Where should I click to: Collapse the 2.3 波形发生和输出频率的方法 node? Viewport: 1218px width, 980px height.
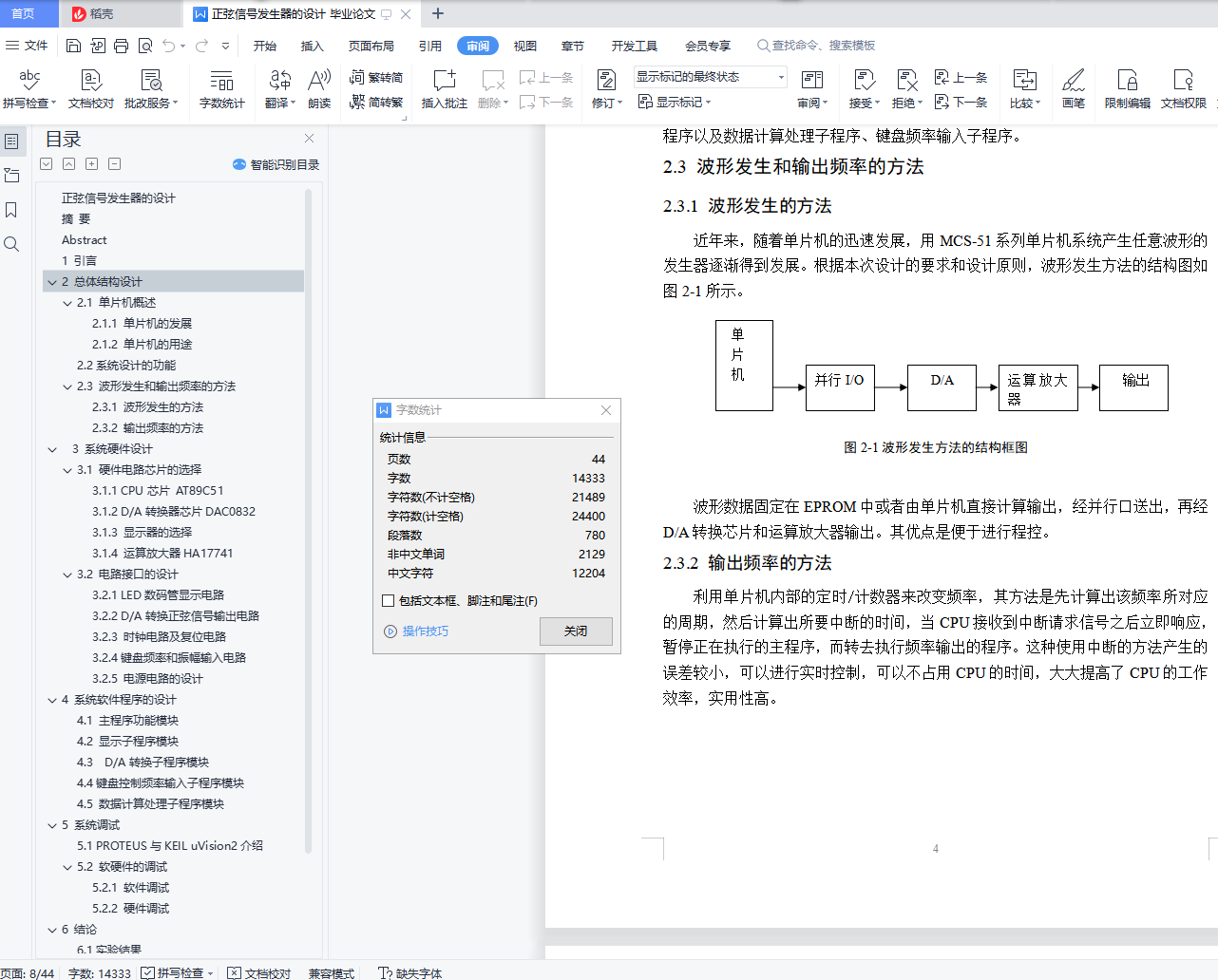(67, 386)
